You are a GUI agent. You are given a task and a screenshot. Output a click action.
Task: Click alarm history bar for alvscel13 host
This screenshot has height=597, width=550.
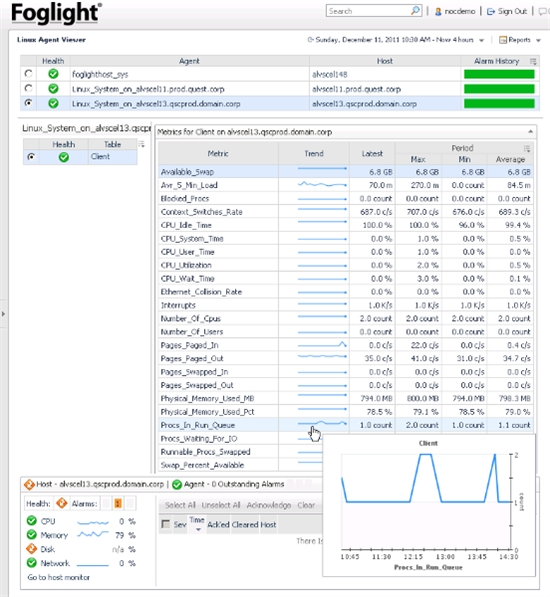[x=499, y=104]
